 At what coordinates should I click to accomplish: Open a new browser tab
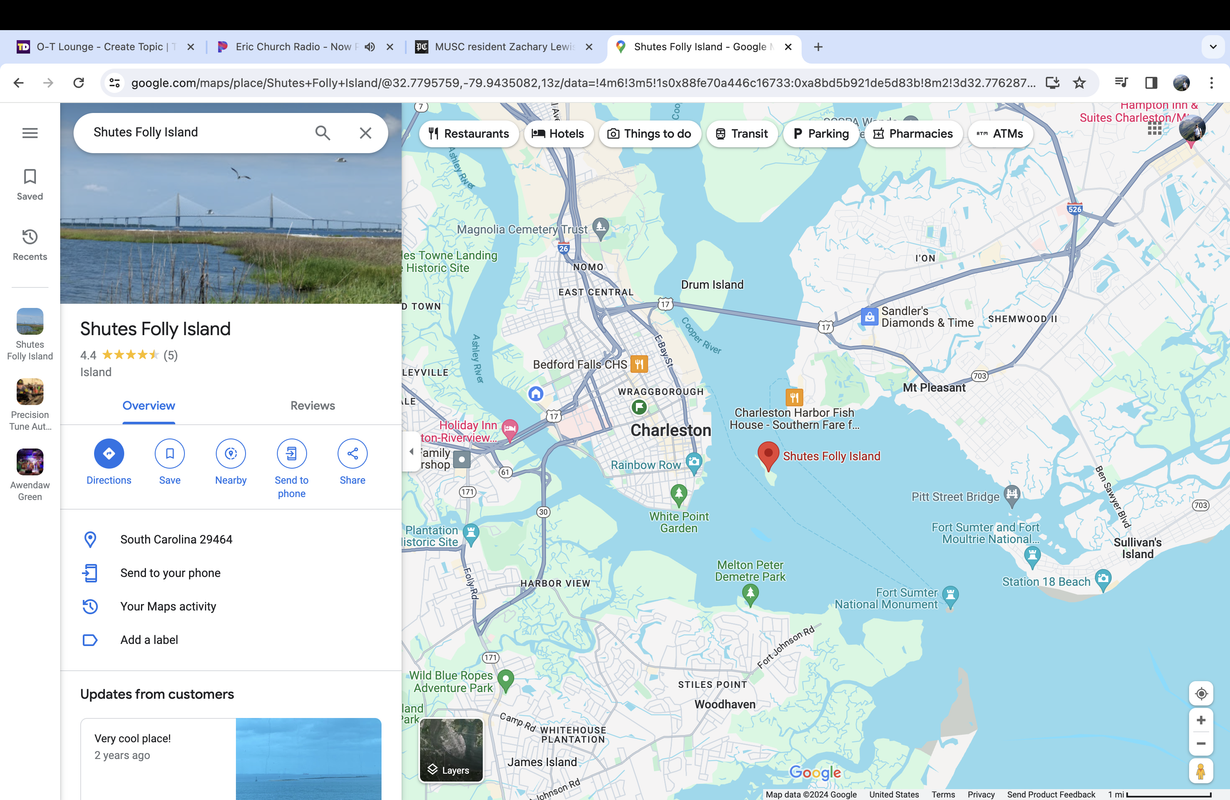coord(818,47)
